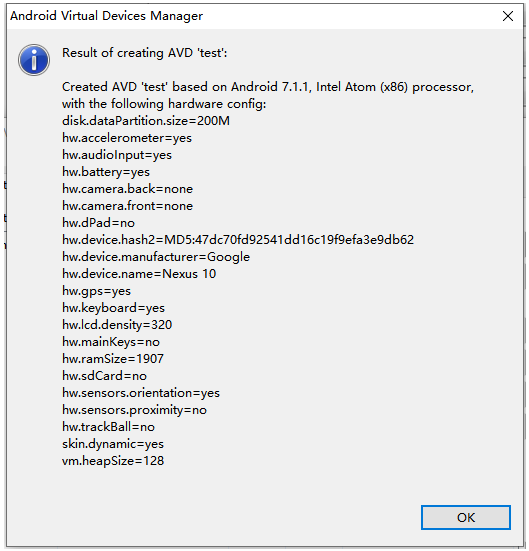Viewport: 529px width, 551px height.
Task: Select the hw.camera.back=none line
Action: pyautogui.click(x=127, y=189)
